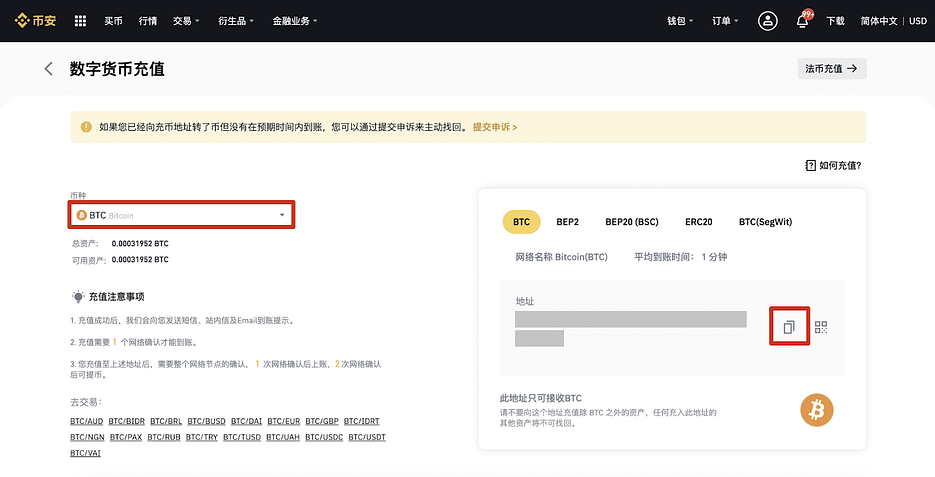
Task: Expand the 交易 dropdown menu
Action: click(186, 21)
